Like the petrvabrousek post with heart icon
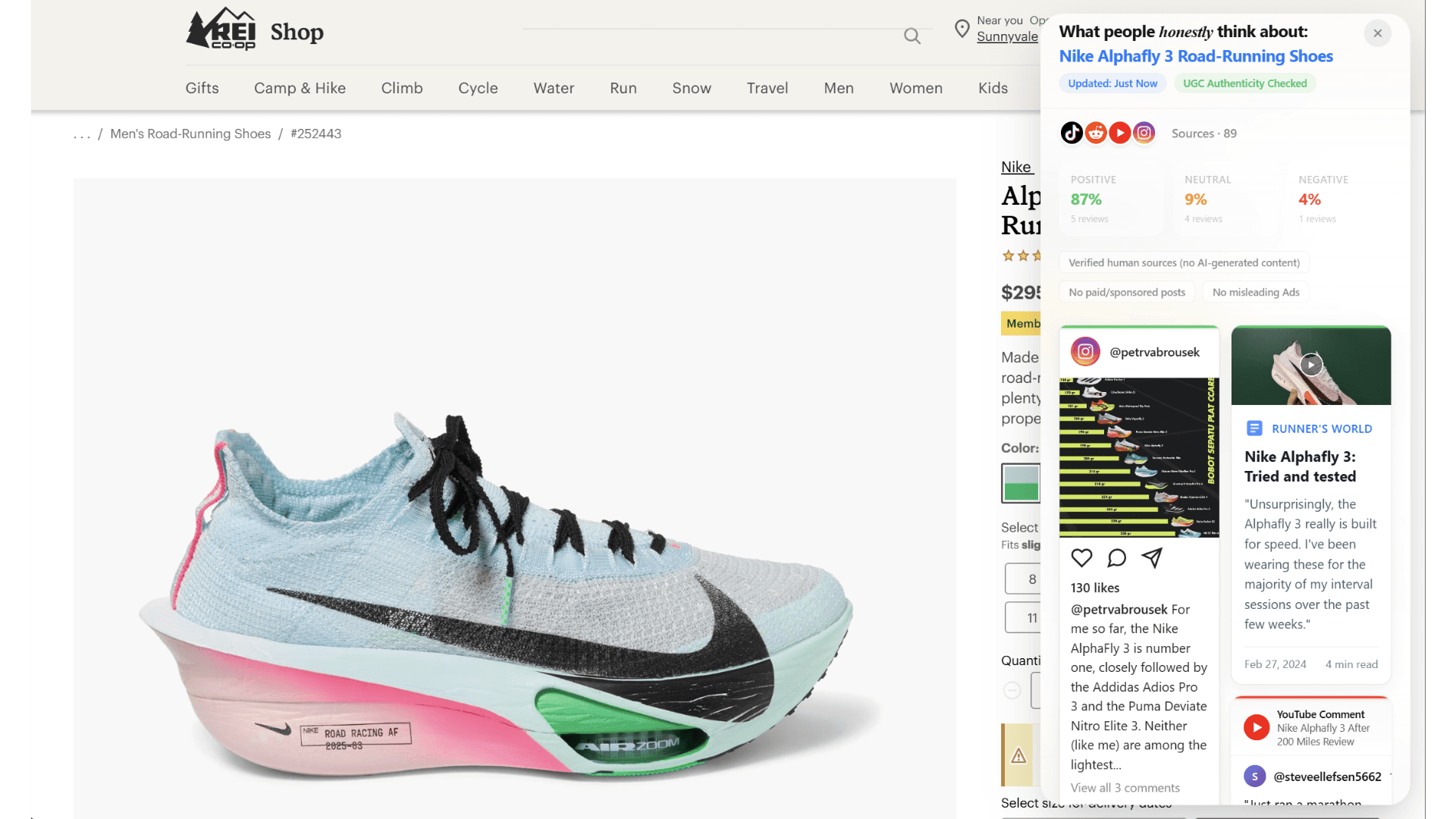This screenshot has width=1456, height=819. [x=1081, y=558]
